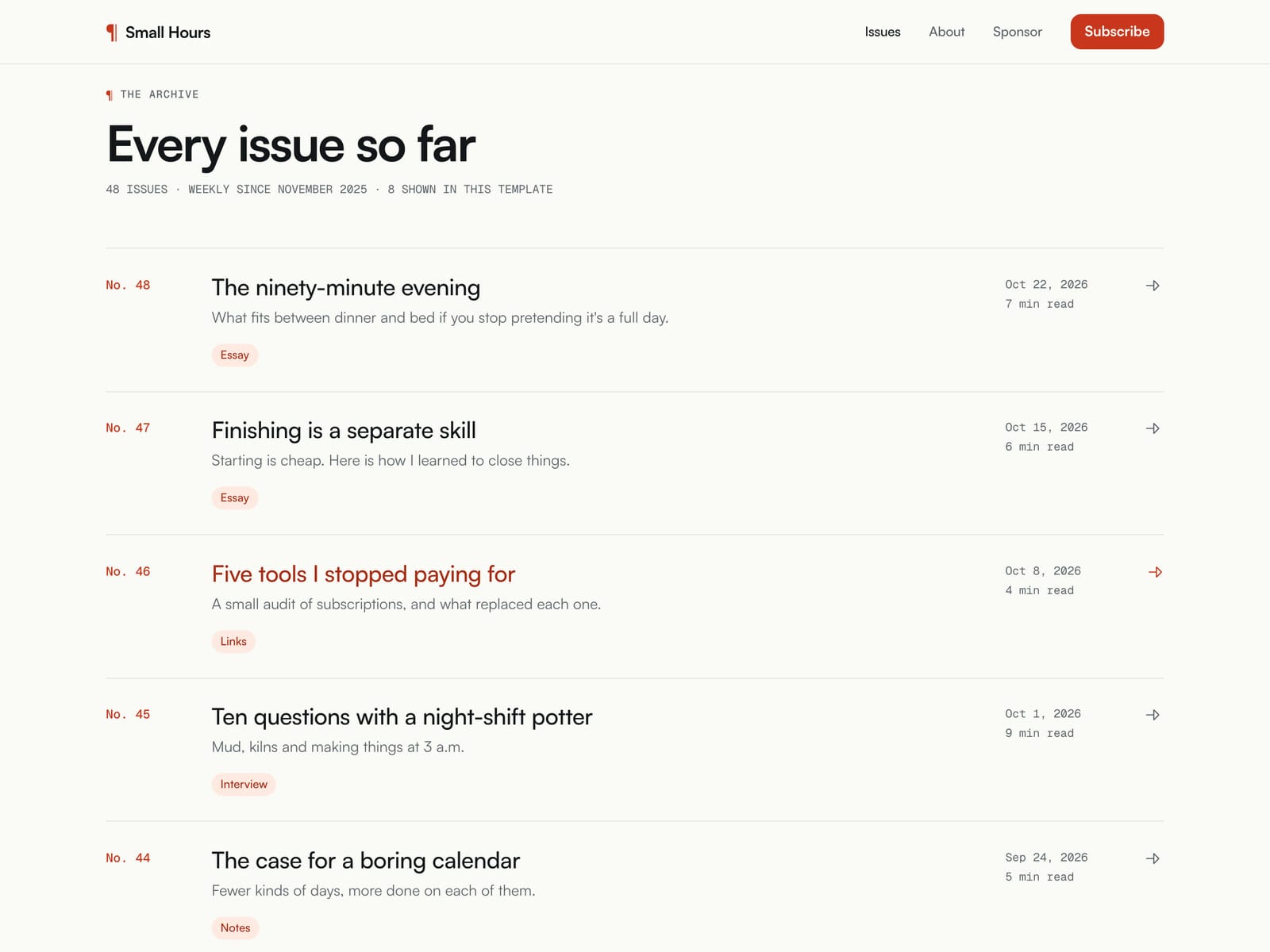The image size is (1270, 952).
Task: Click 'Mud, kilns and making things at 3 a.m.'
Action: coord(338,747)
